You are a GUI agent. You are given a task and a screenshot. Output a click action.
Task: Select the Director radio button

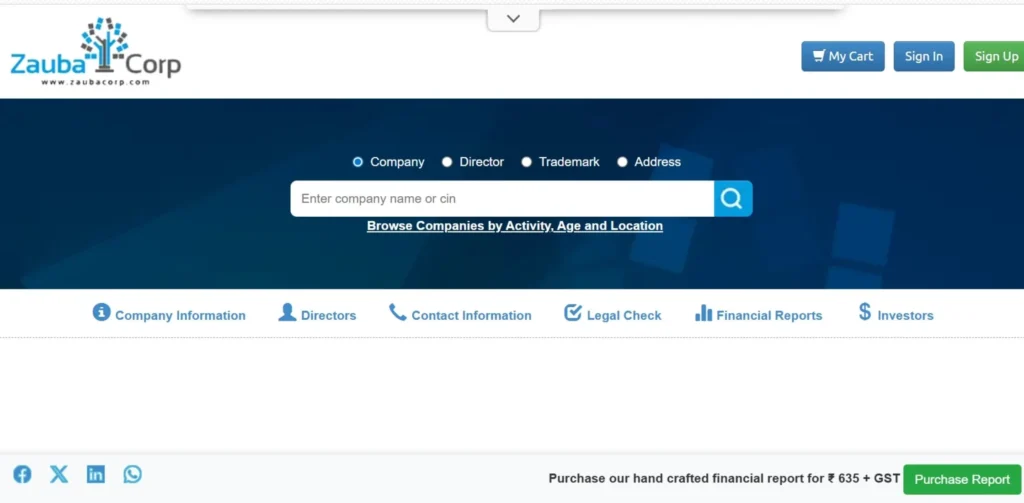click(x=447, y=162)
